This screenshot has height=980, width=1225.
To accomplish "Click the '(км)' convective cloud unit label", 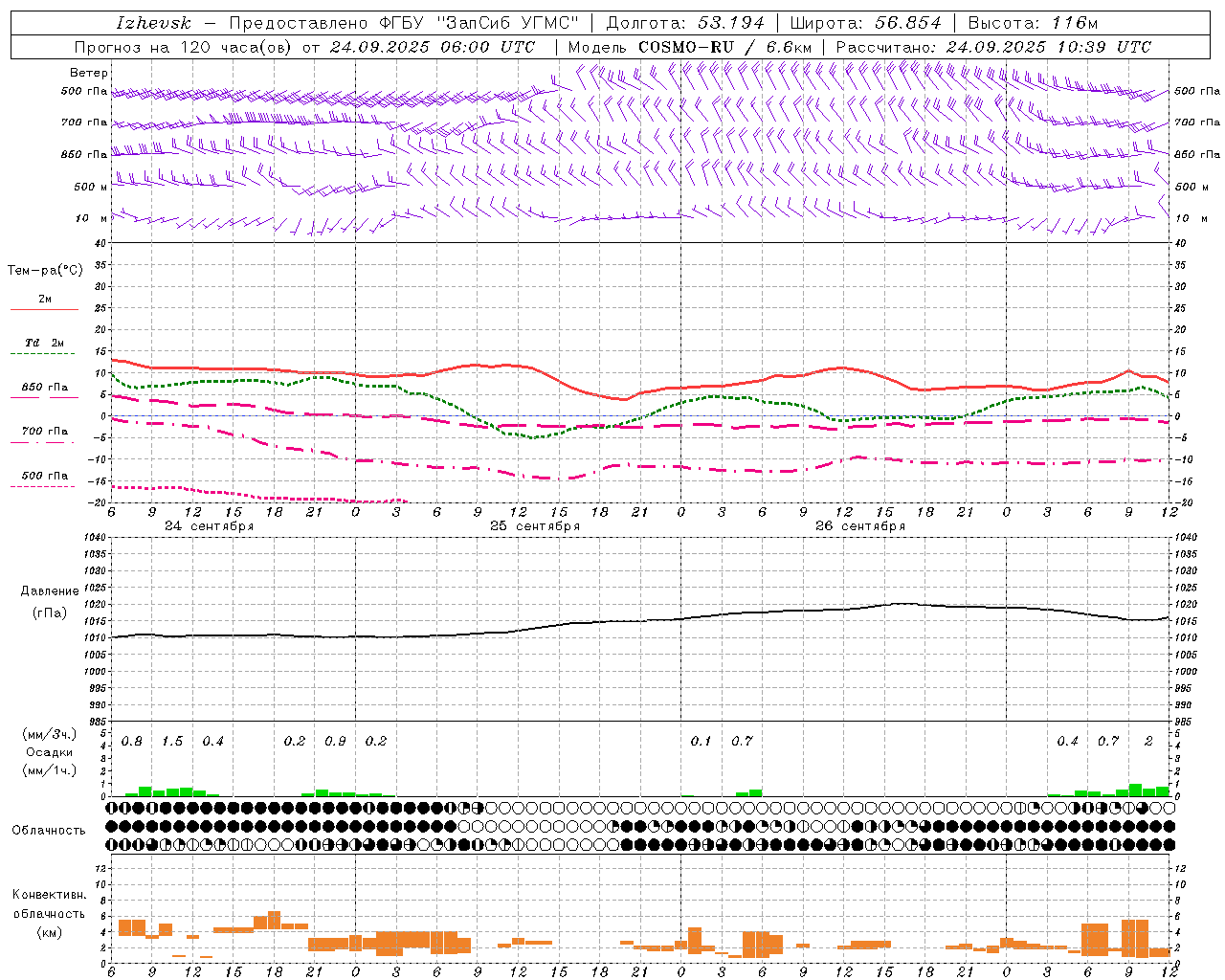I will (x=49, y=932).
